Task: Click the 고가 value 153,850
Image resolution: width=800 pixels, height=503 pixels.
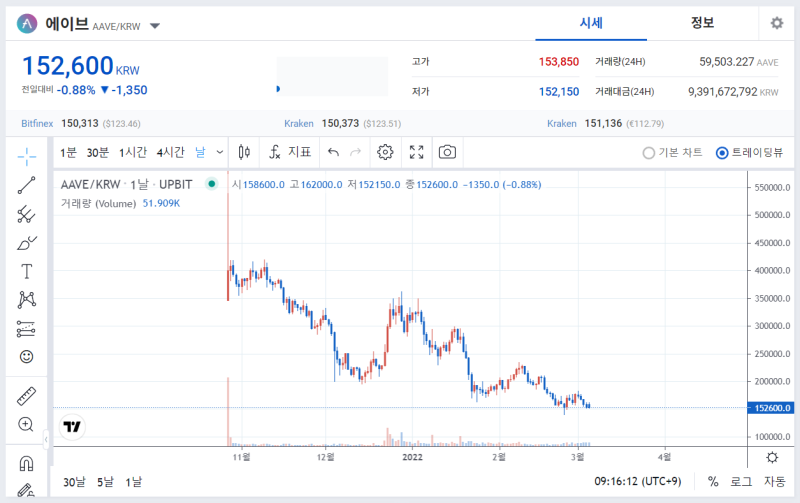Action: (559, 62)
